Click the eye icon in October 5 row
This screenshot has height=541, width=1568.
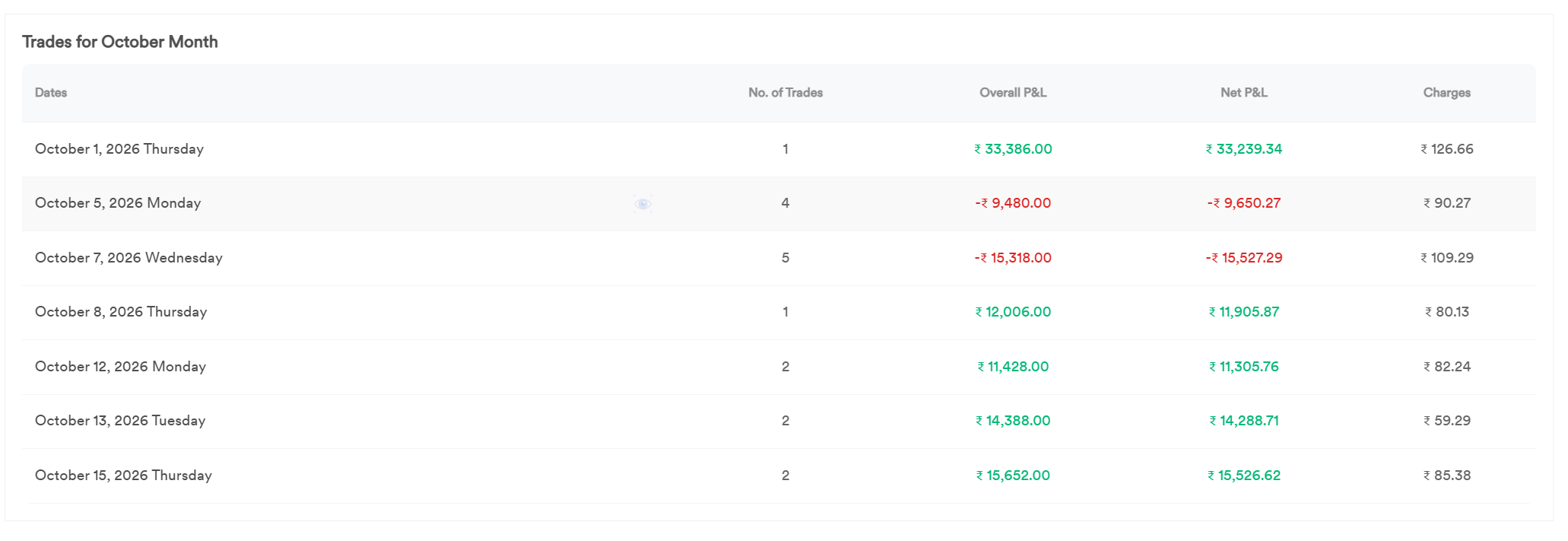[643, 204]
